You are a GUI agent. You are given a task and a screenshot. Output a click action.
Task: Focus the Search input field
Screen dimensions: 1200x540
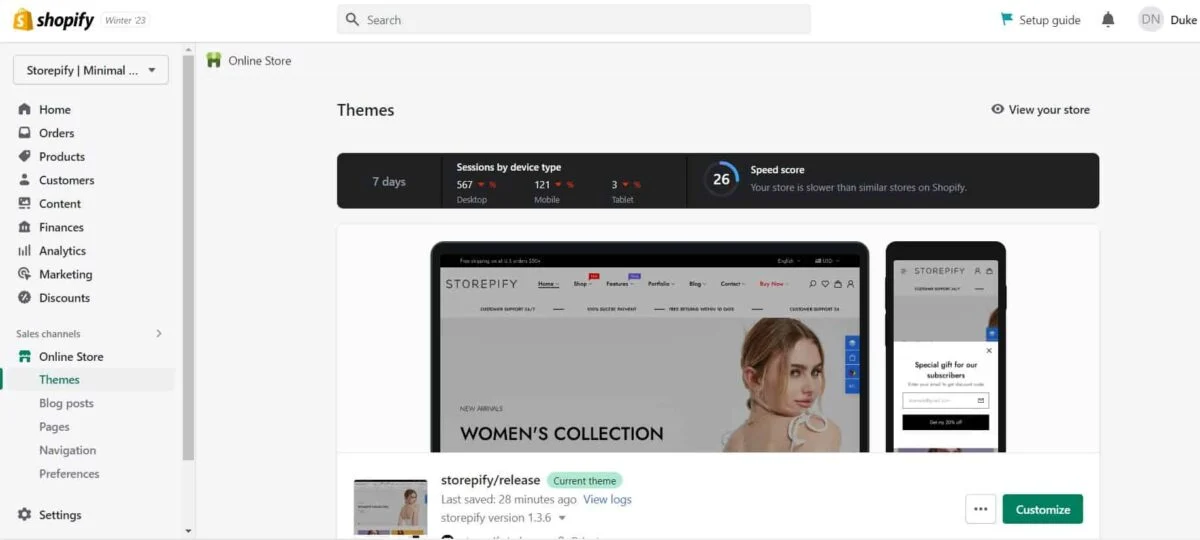574,19
